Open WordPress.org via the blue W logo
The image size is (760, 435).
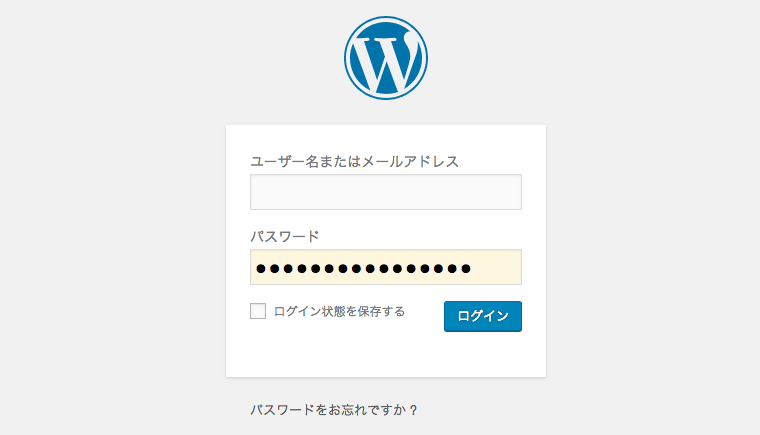(386, 58)
